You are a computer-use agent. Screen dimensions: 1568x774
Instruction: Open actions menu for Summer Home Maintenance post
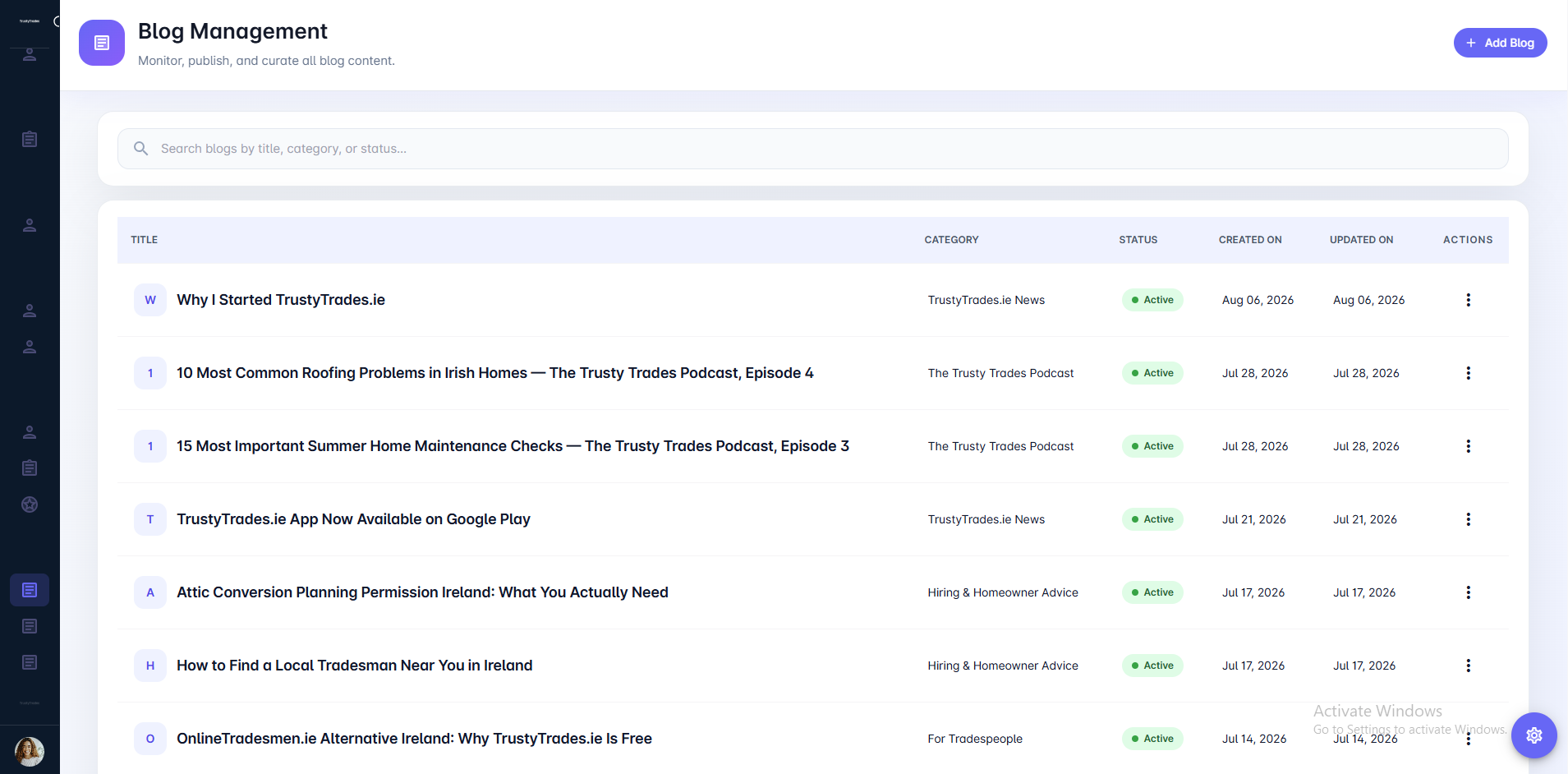click(x=1469, y=446)
